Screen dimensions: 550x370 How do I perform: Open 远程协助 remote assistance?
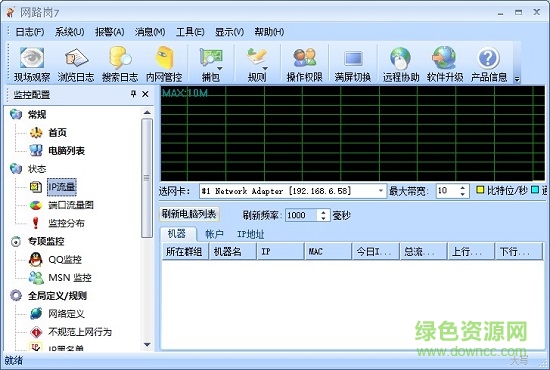coord(401,64)
